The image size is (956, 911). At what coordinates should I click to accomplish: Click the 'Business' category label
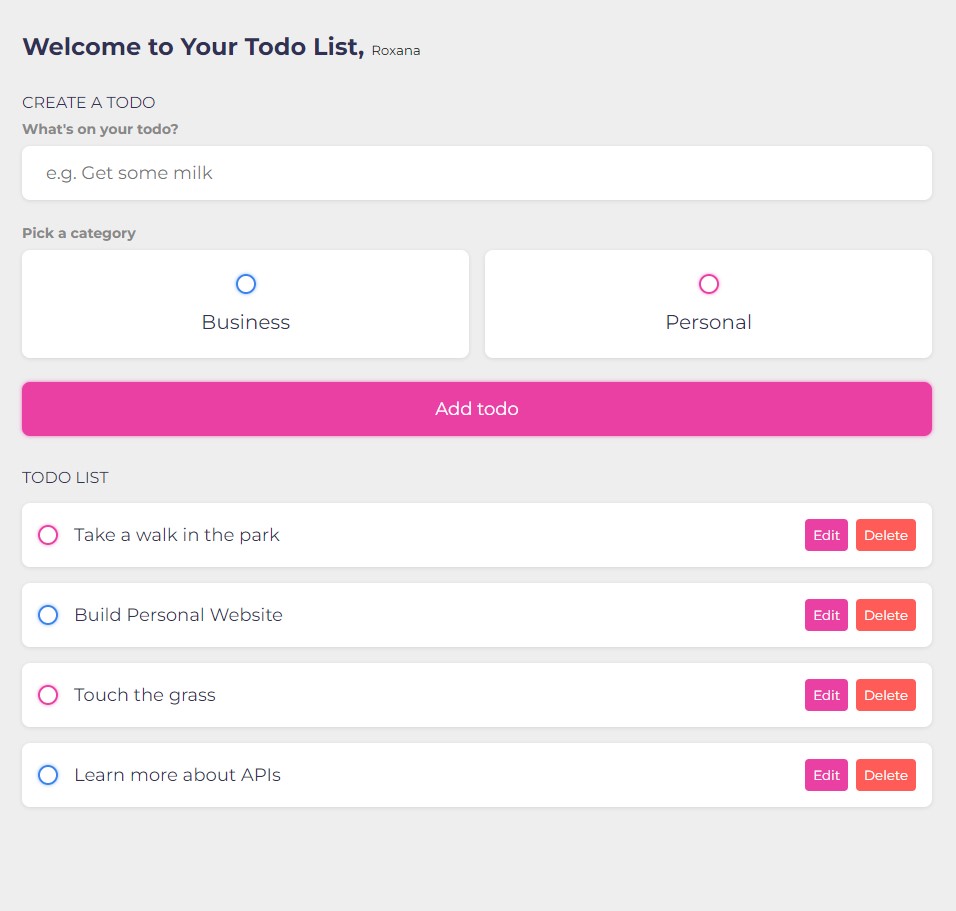pyautogui.click(x=246, y=322)
